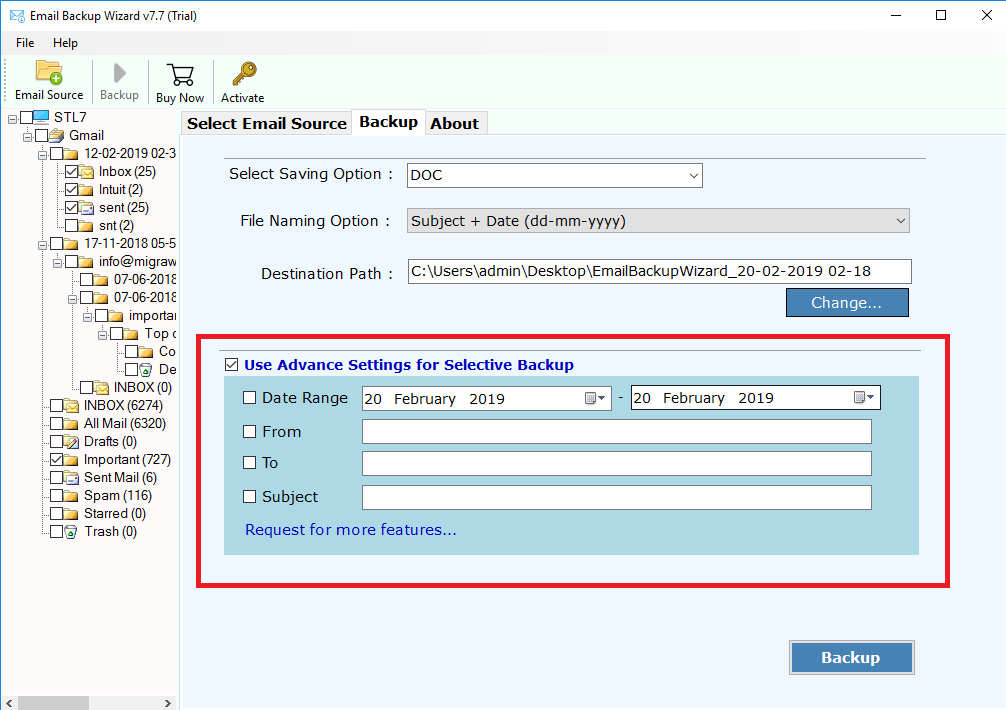Click the Starred (0) folder icon

pyautogui.click(x=71, y=514)
